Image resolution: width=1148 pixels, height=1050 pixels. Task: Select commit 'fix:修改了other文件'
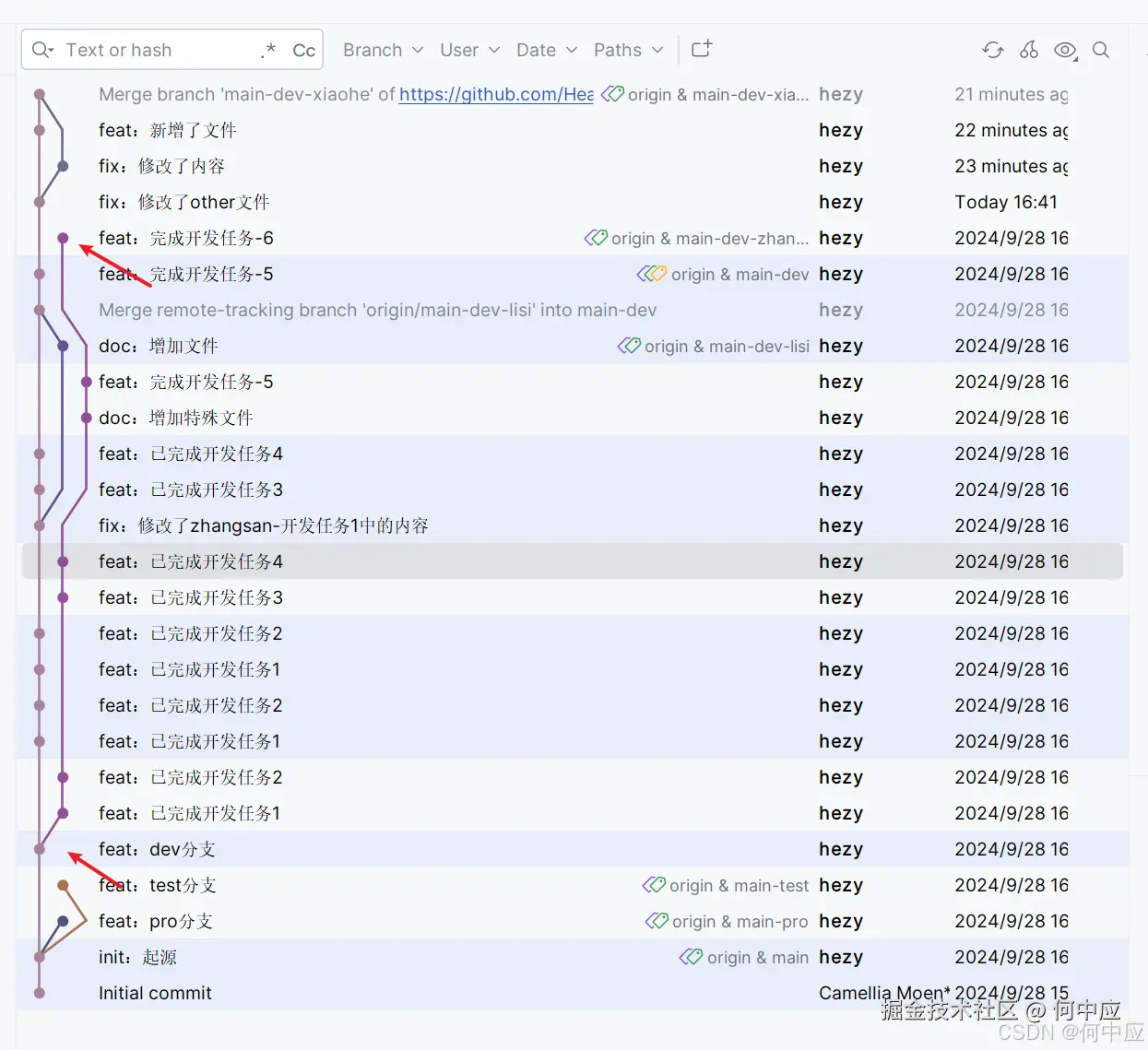click(572, 202)
